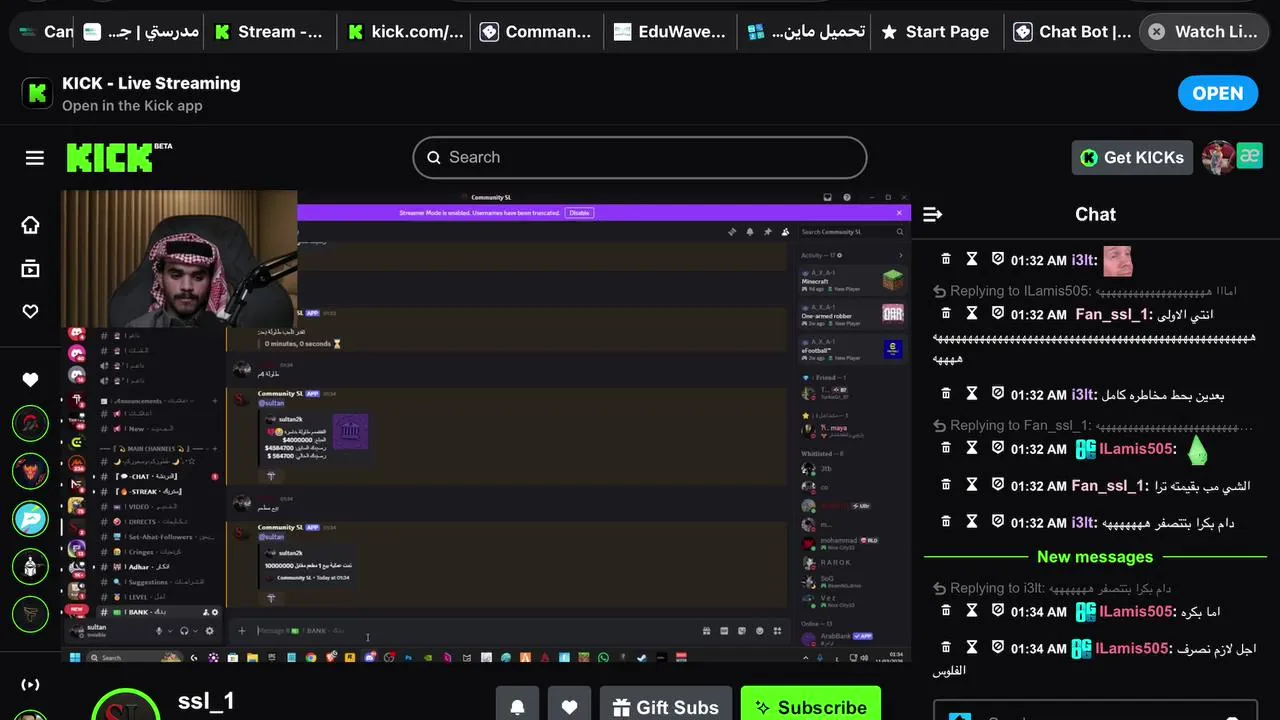Jump to the 'Replying to Fan_ssl_1' reply reference
The image size is (1280, 720).
(1092, 425)
